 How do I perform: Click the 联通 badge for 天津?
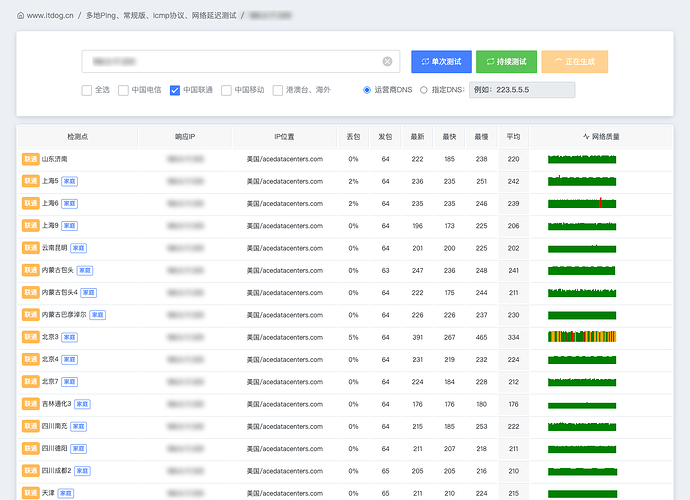coord(31,493)
